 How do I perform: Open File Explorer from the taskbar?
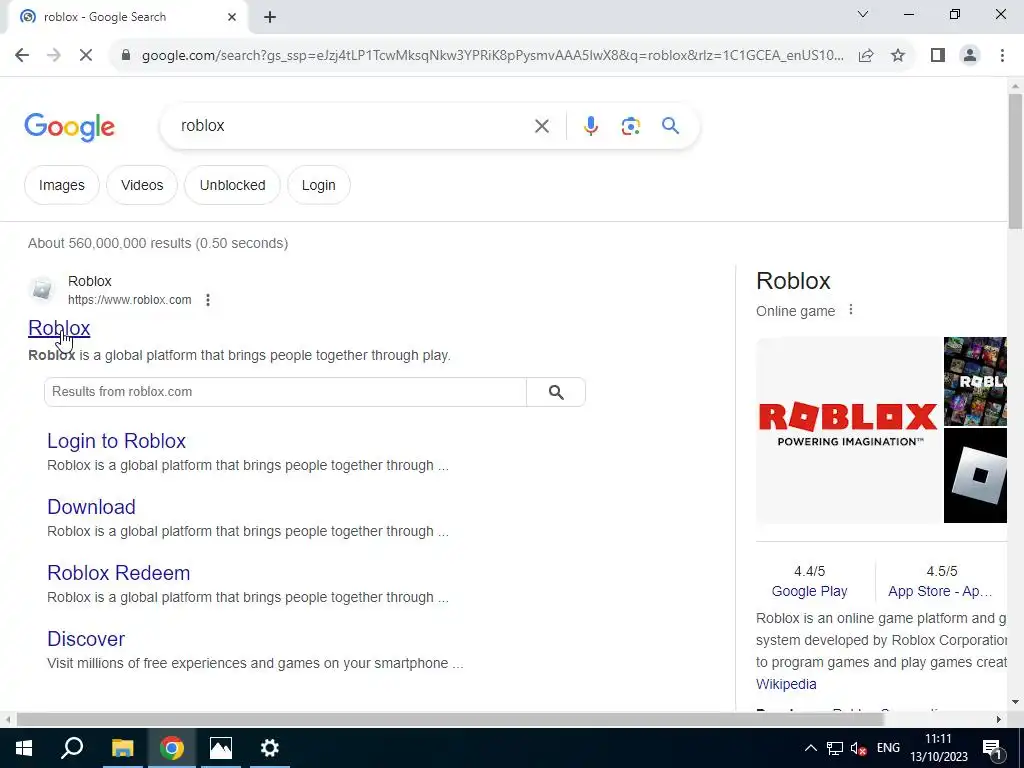tap(122, 748)
